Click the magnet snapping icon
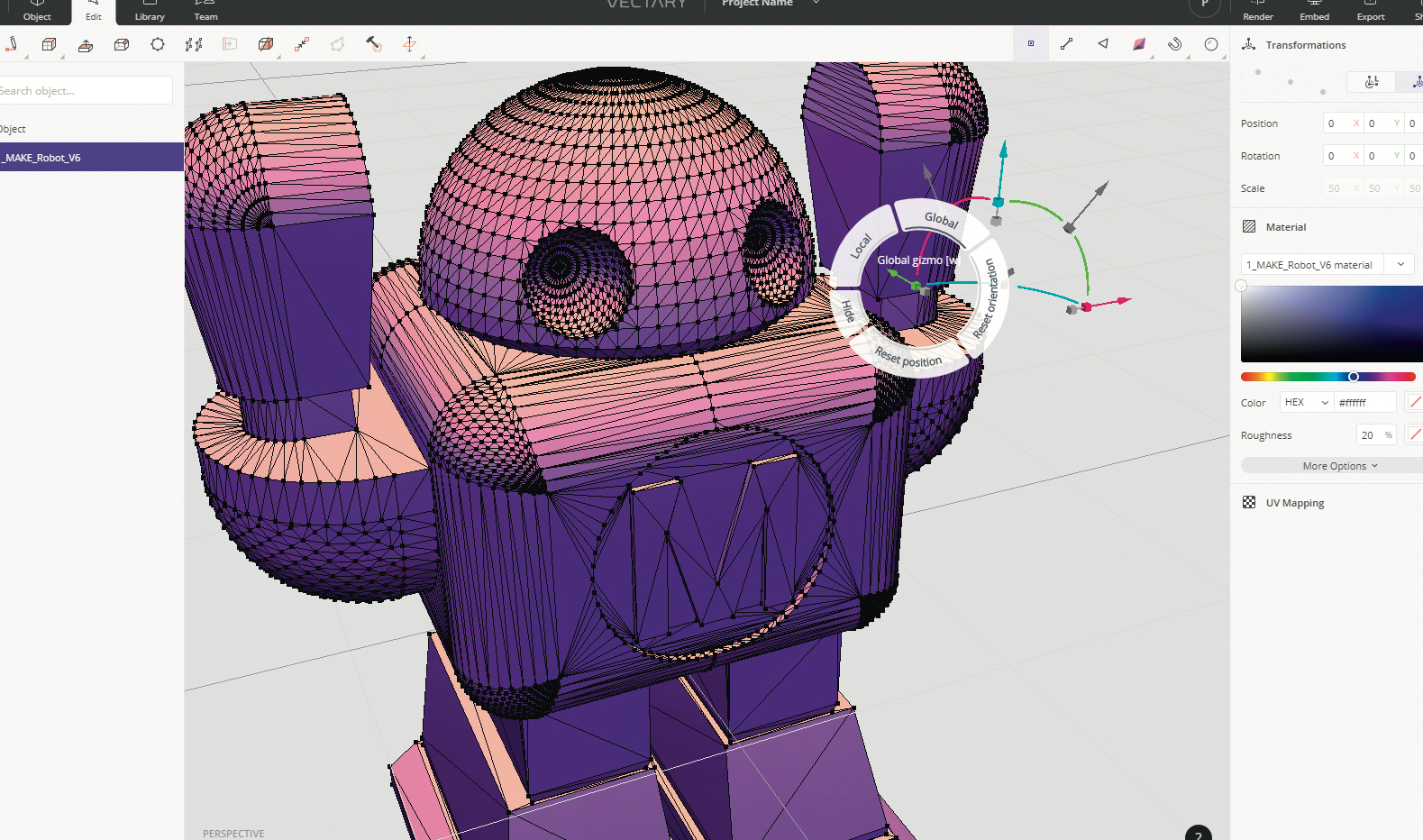Viewport: 1423px width, 840px height. pos(1174,44)
